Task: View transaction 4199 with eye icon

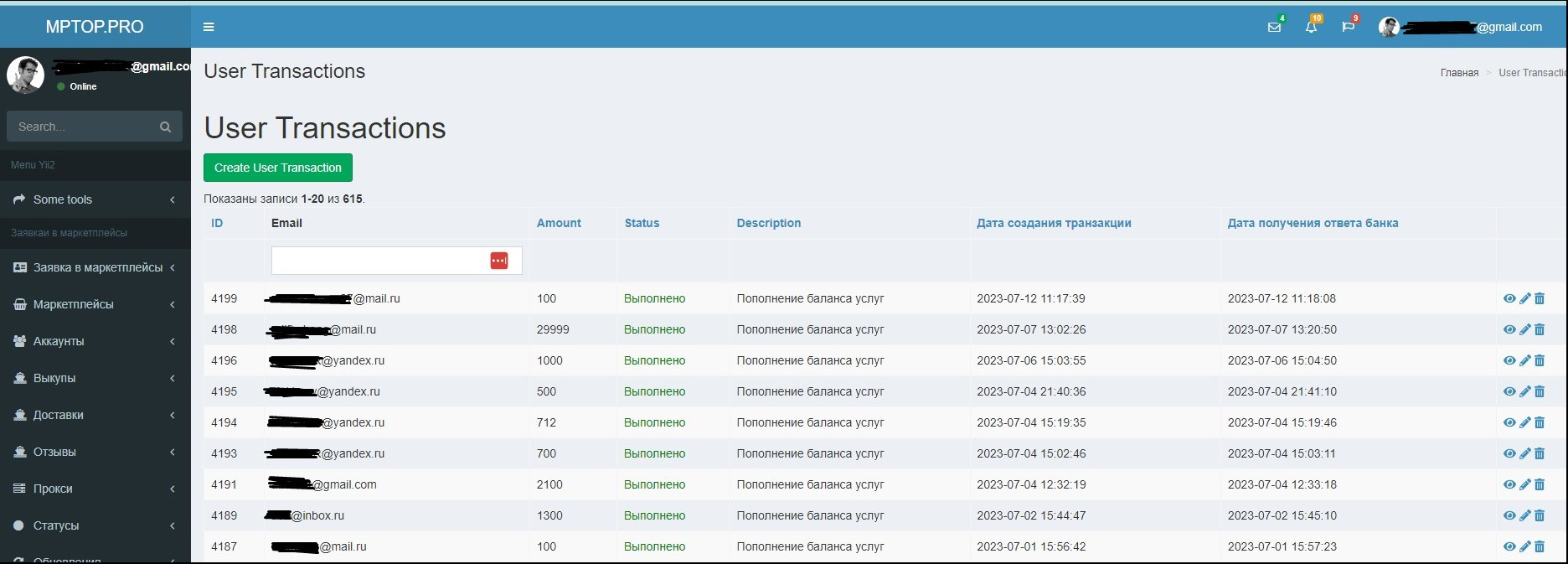Action: point(1509,298)
